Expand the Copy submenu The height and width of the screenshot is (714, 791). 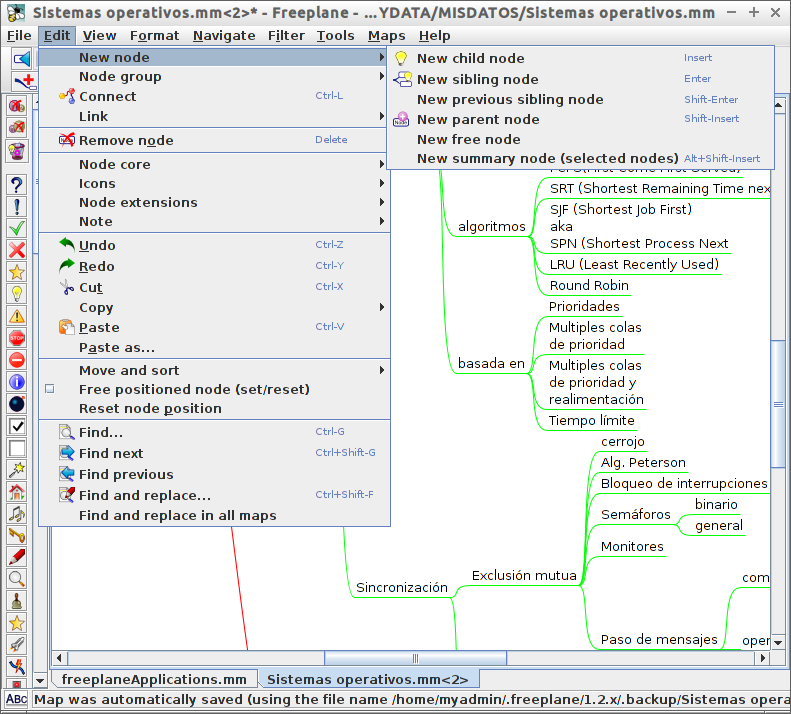[x=214, y=308]
